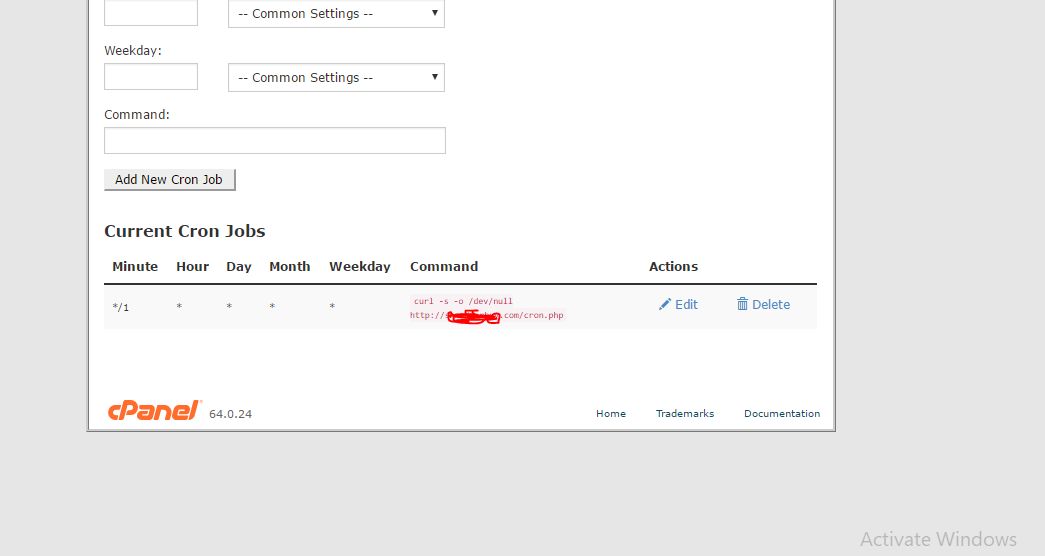Click the Command column header
1045x556 pixels.
tap(444, 267)
